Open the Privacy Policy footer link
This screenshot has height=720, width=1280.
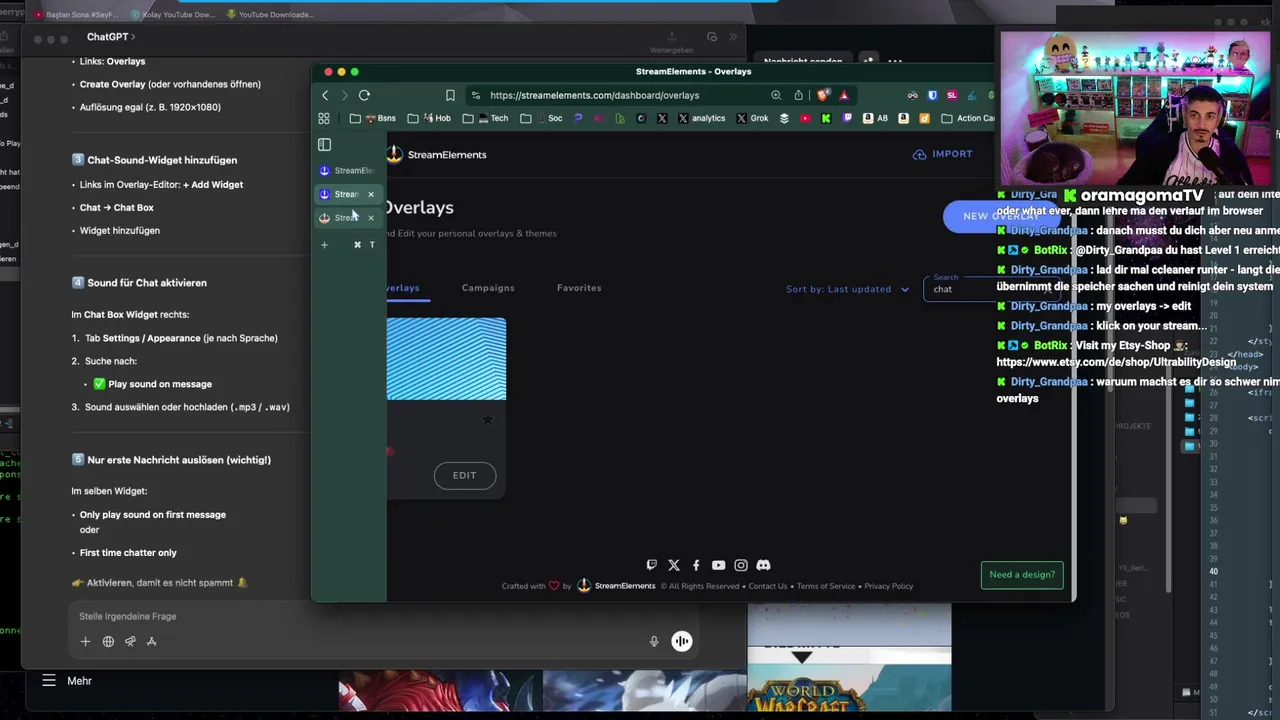[x=889, y=586]
